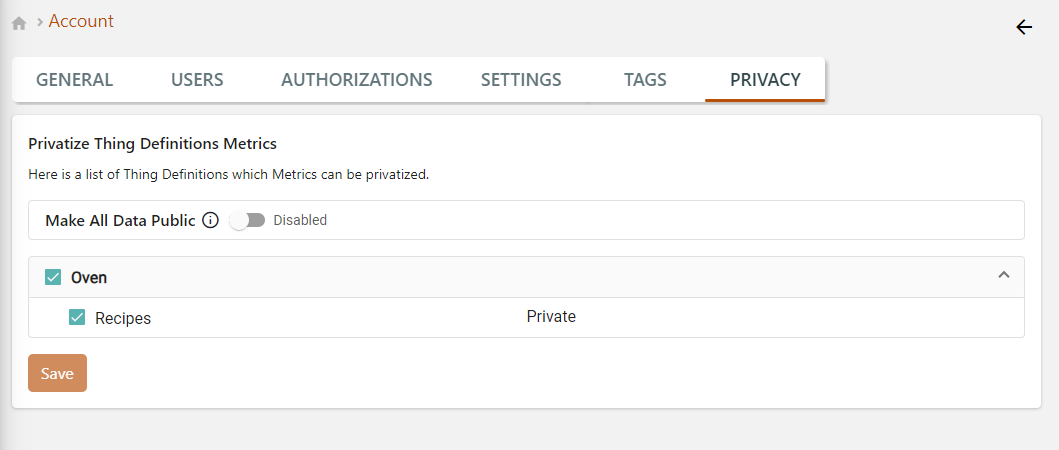1059x450 pixels.
Task: Open the Tags tab
Action: tap(645, 80)
